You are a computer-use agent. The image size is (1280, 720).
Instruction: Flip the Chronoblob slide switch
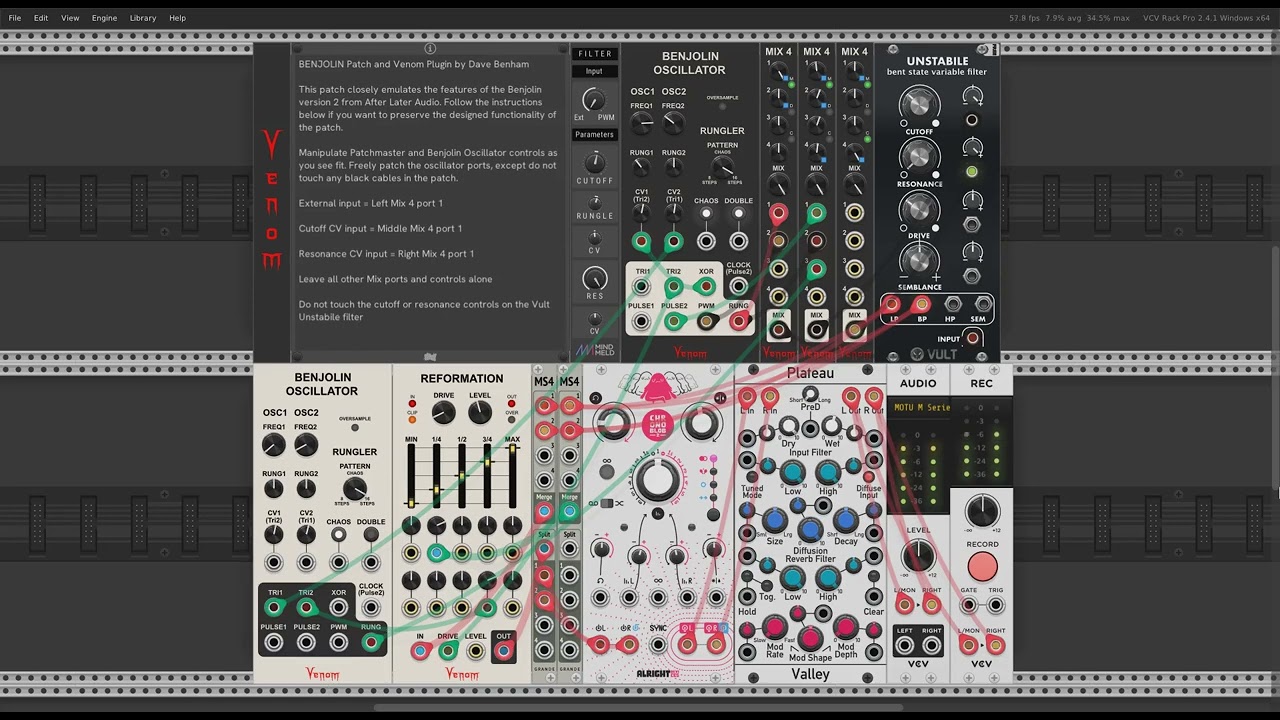[x=606, y=503]
